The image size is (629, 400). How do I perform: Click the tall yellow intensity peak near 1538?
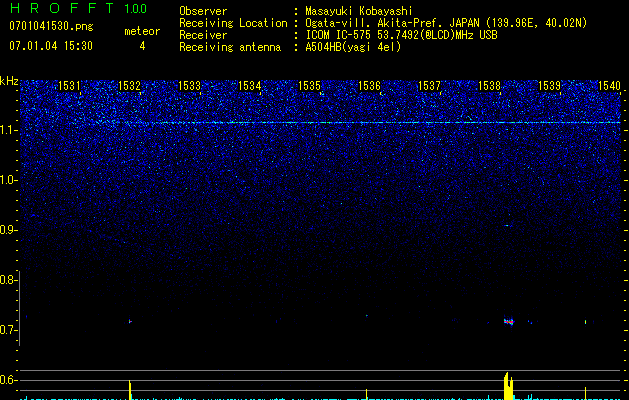click(x=508, y=386)
